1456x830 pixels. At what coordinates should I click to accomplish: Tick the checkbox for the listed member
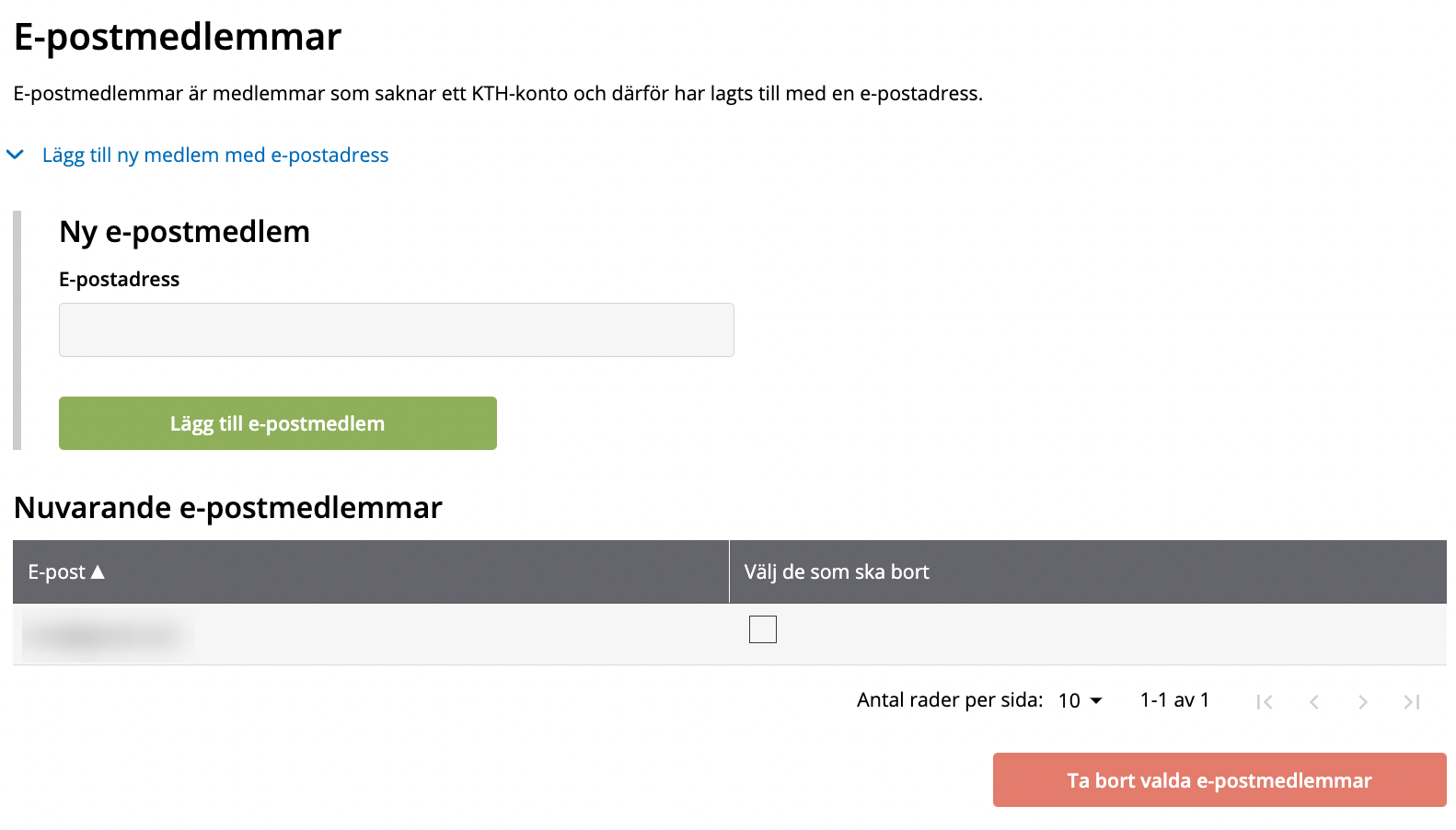point(763,629)
